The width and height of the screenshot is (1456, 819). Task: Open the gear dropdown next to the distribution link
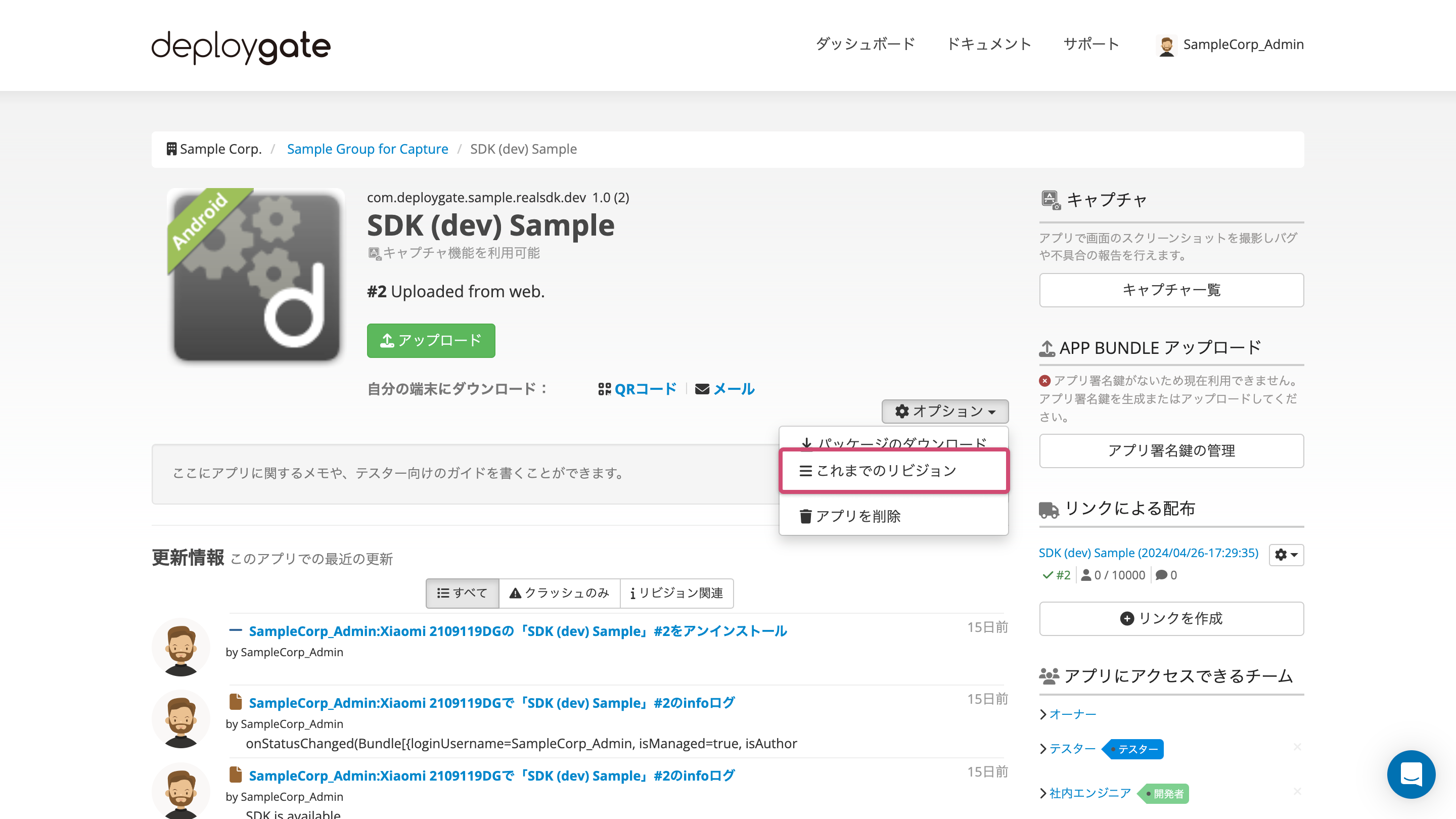(1286, 555)
